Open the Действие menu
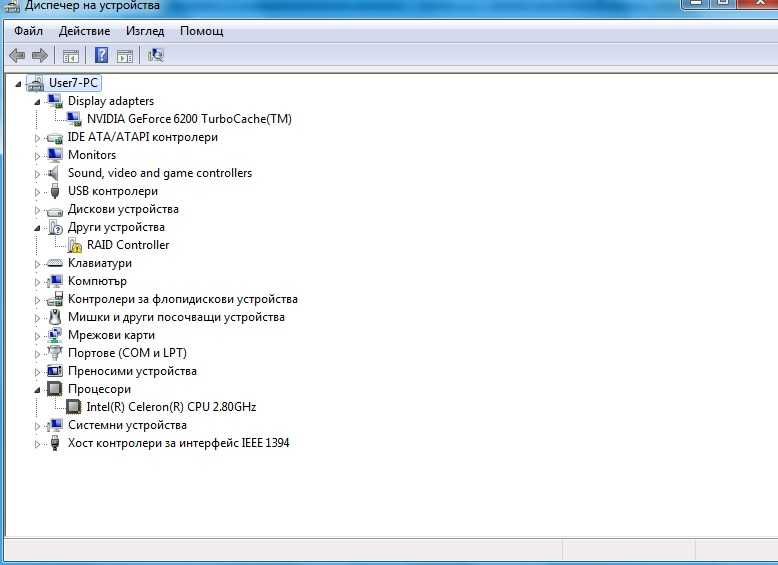This screenshot has height=565, width=778. (x=84, y=31)
